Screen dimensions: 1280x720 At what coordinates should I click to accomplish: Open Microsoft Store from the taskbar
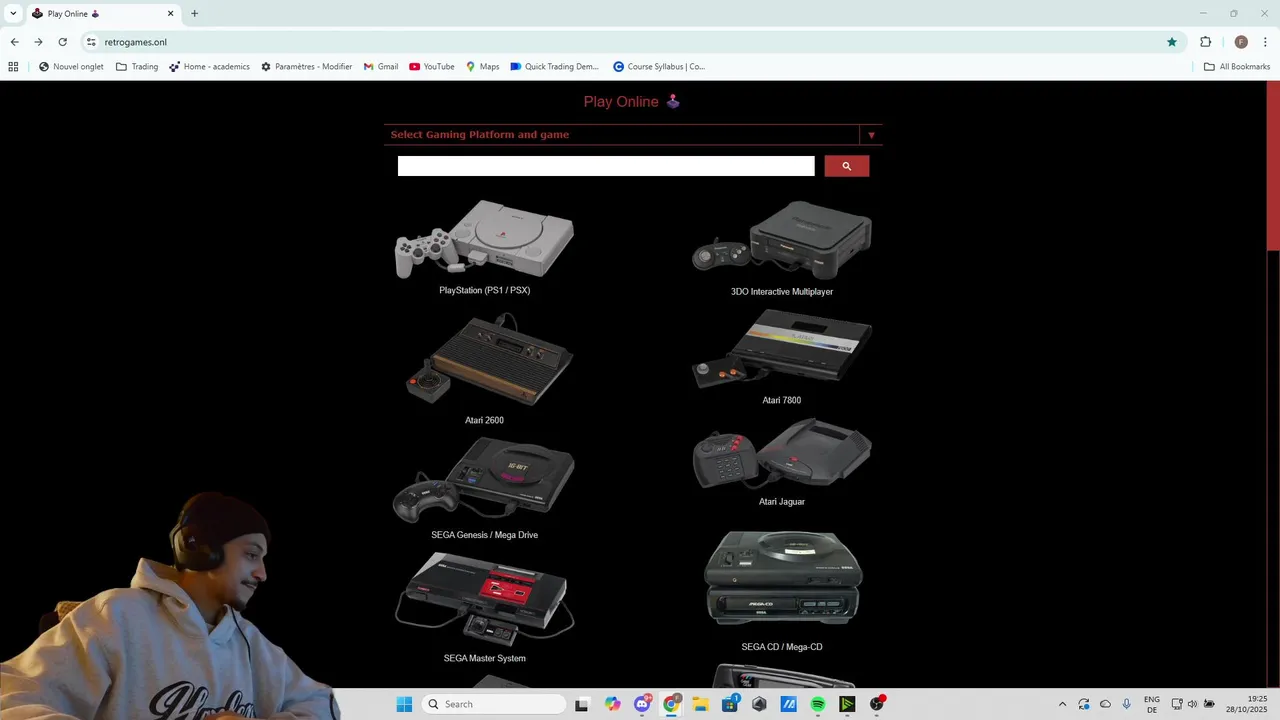[730, 704]
